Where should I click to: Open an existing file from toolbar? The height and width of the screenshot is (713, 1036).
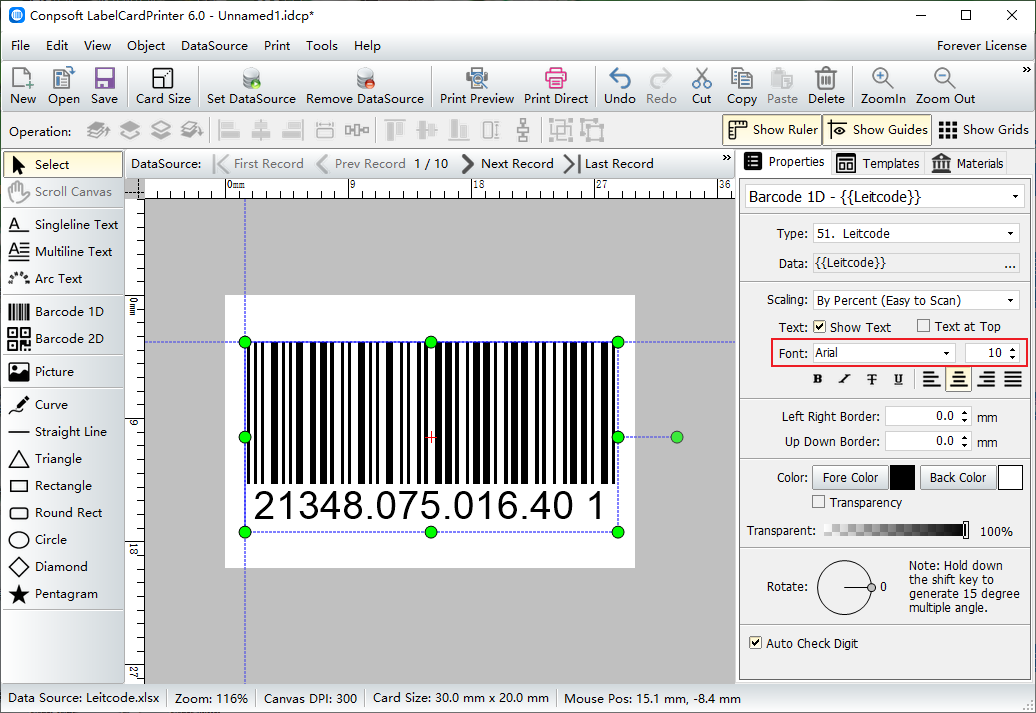pos(63,86)
